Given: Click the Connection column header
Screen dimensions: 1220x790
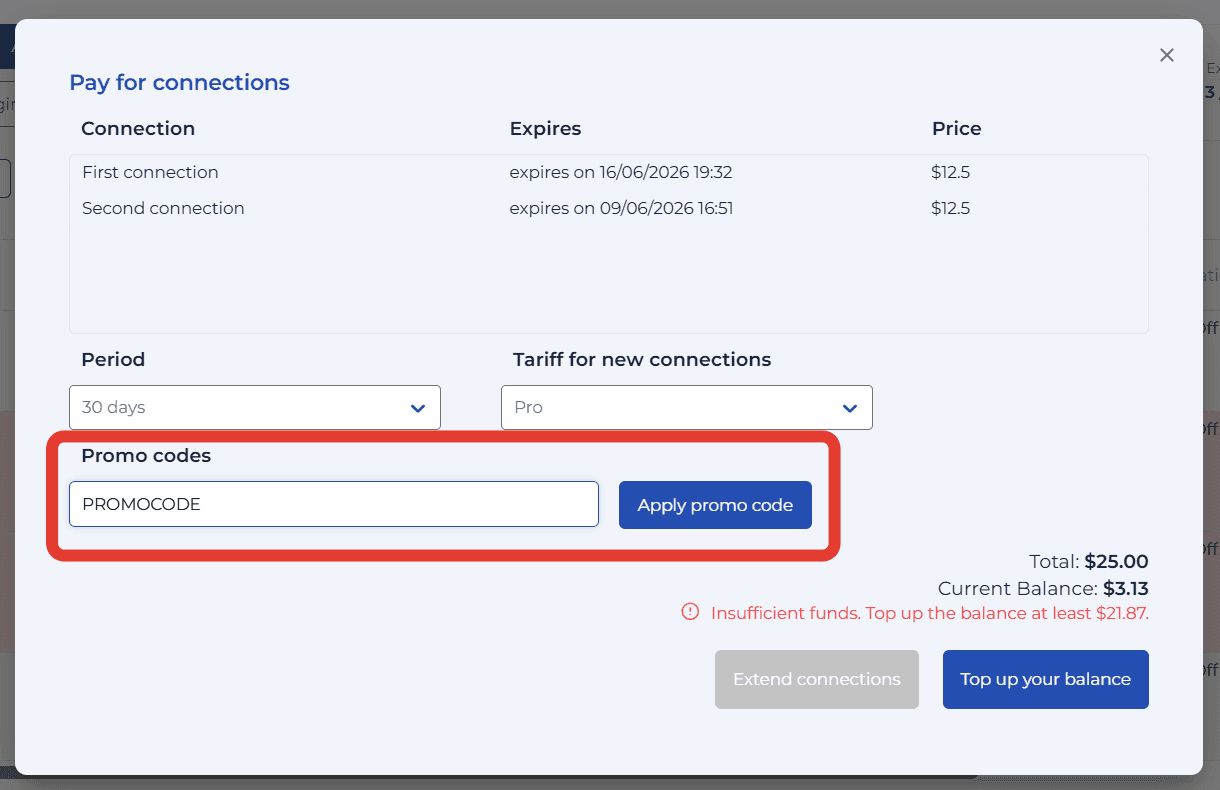Looking at the screenshot, I should click(138, 129).
